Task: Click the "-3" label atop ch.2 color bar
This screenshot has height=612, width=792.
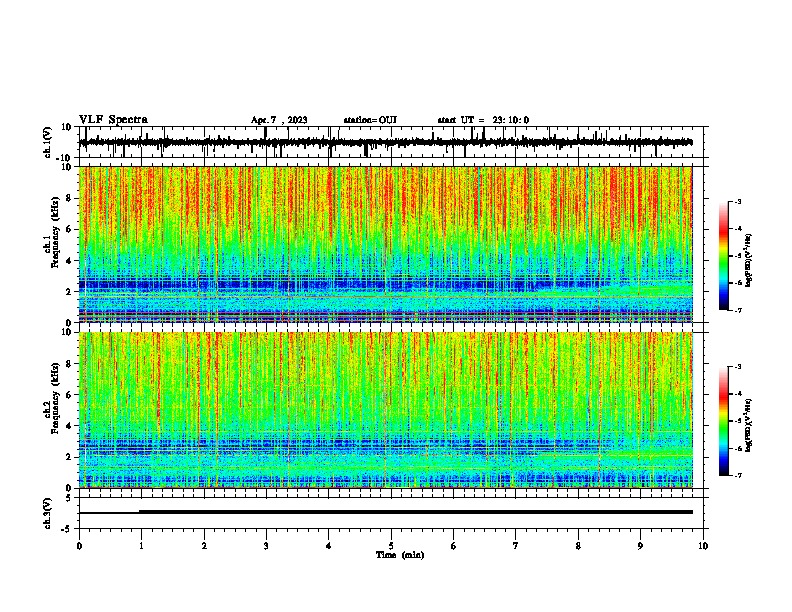Action: 737,367
